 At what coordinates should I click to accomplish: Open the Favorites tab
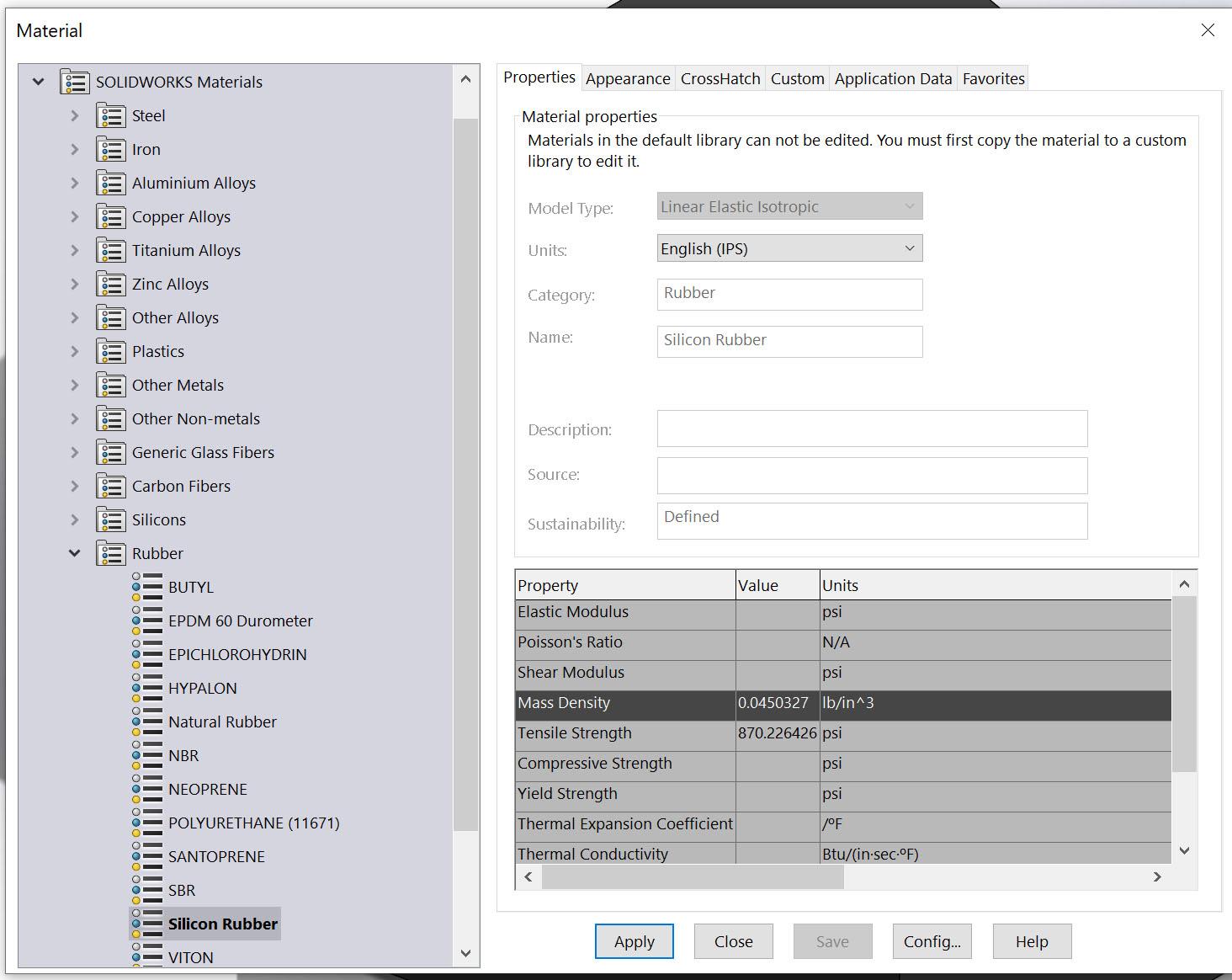coord(993,78)
